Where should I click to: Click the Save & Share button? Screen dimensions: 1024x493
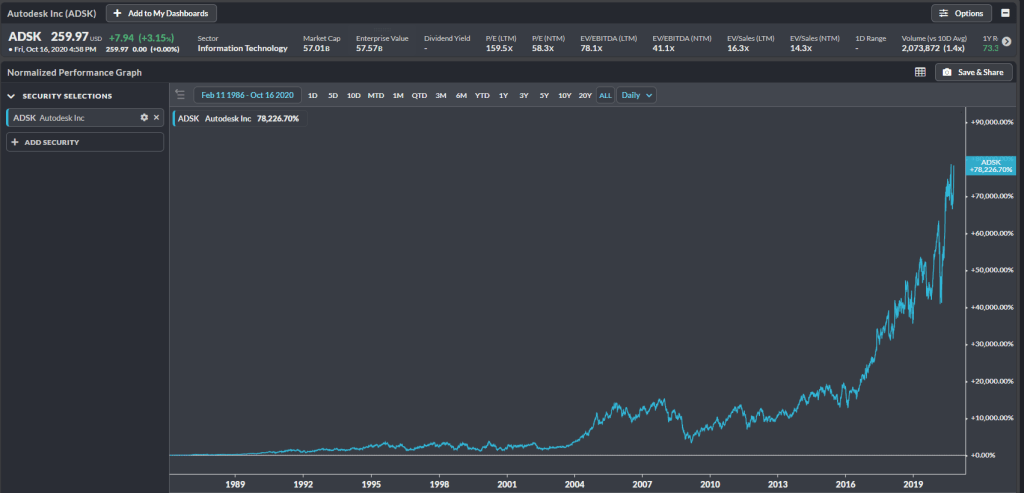coord(974,72)
